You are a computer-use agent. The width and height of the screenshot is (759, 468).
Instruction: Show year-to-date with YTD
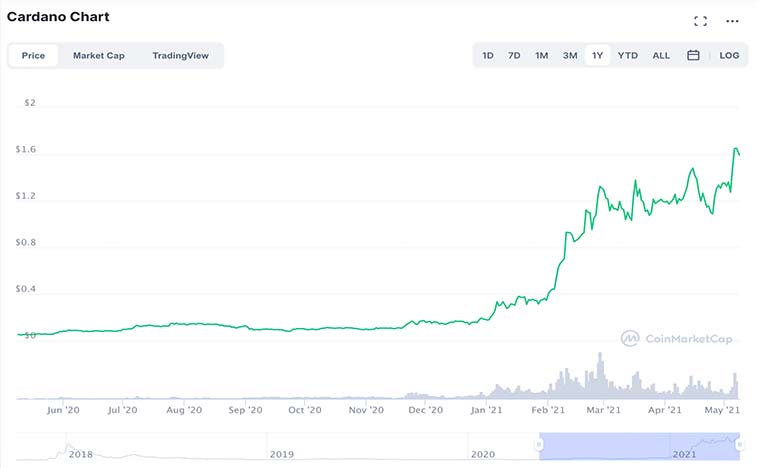pos(627,55)
